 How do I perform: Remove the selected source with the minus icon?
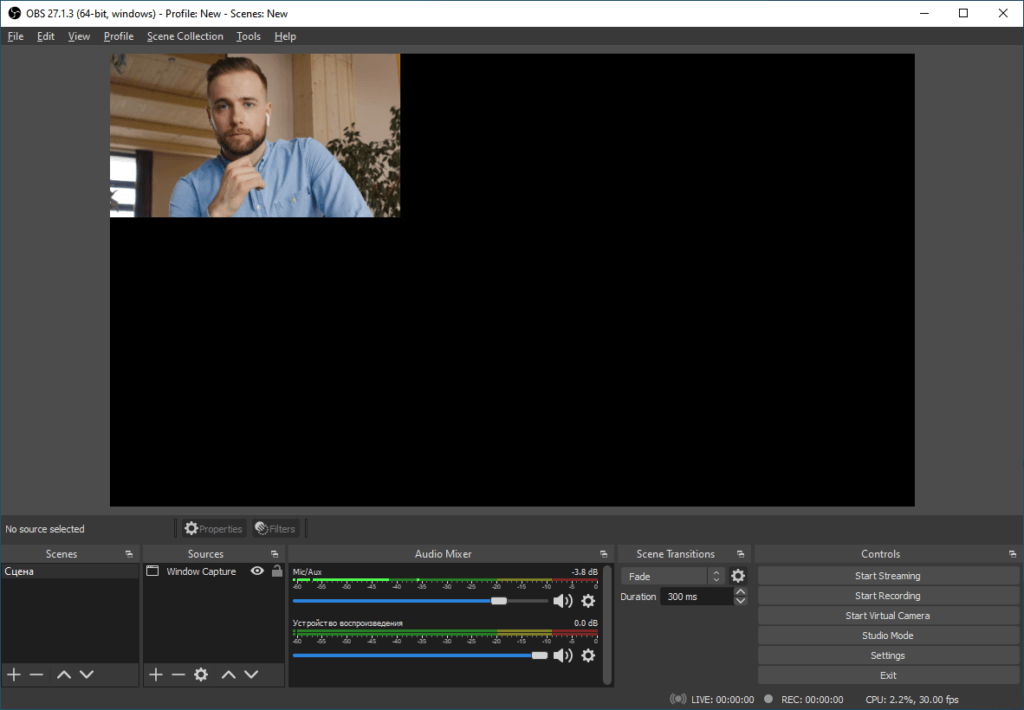click(x=178, y=674)
